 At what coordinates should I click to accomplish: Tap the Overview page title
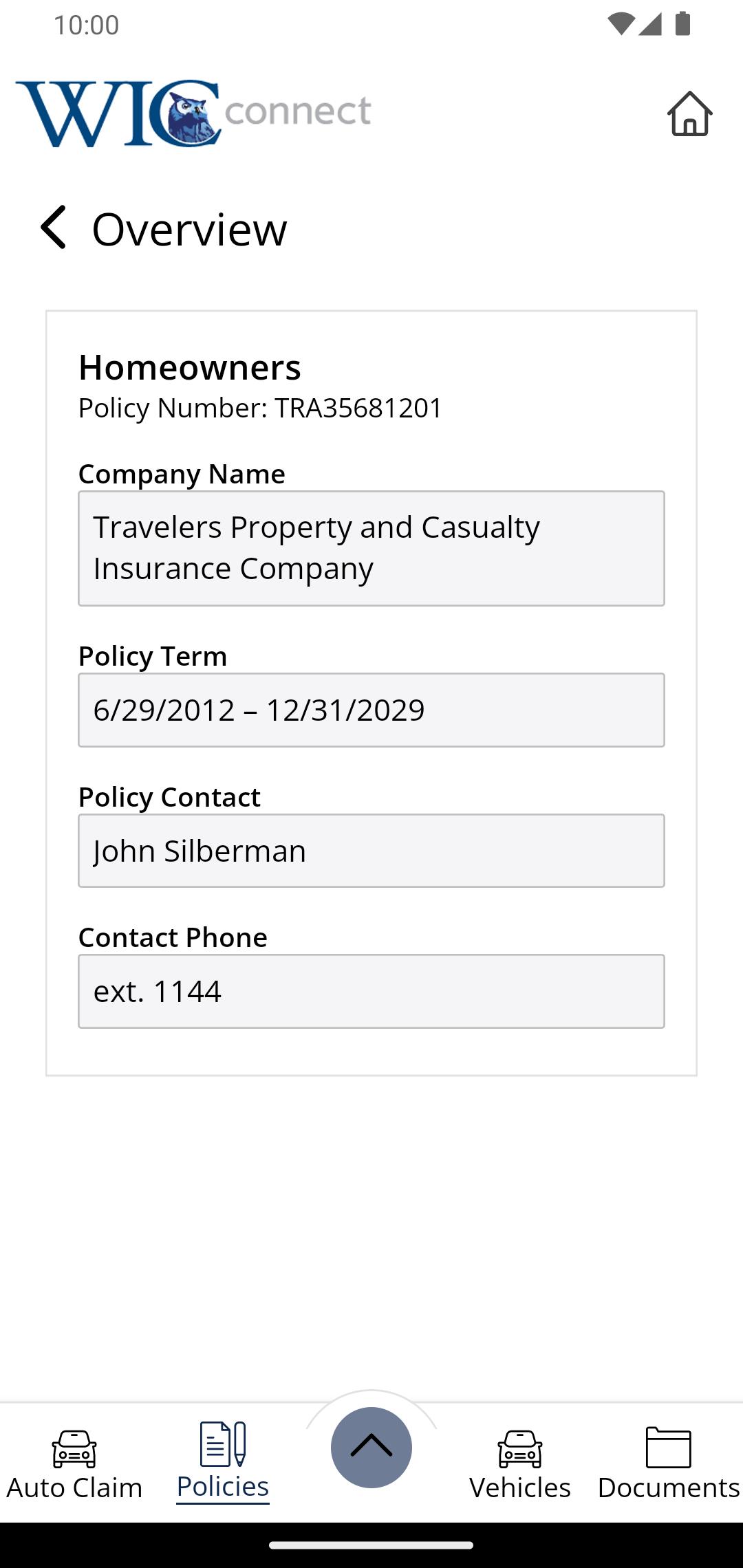point(189,229)
